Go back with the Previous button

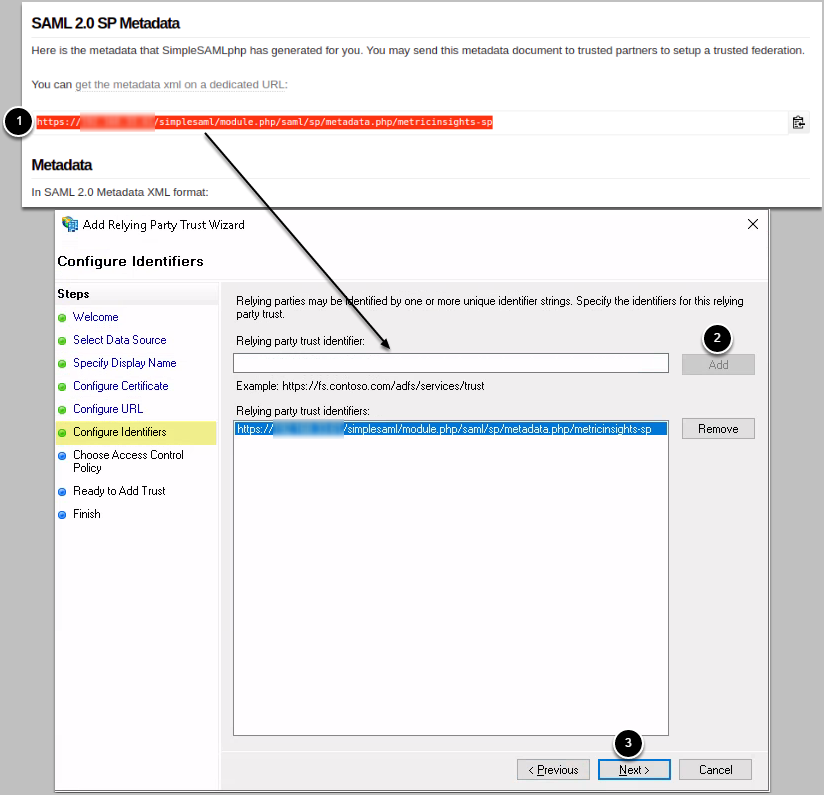553,770
